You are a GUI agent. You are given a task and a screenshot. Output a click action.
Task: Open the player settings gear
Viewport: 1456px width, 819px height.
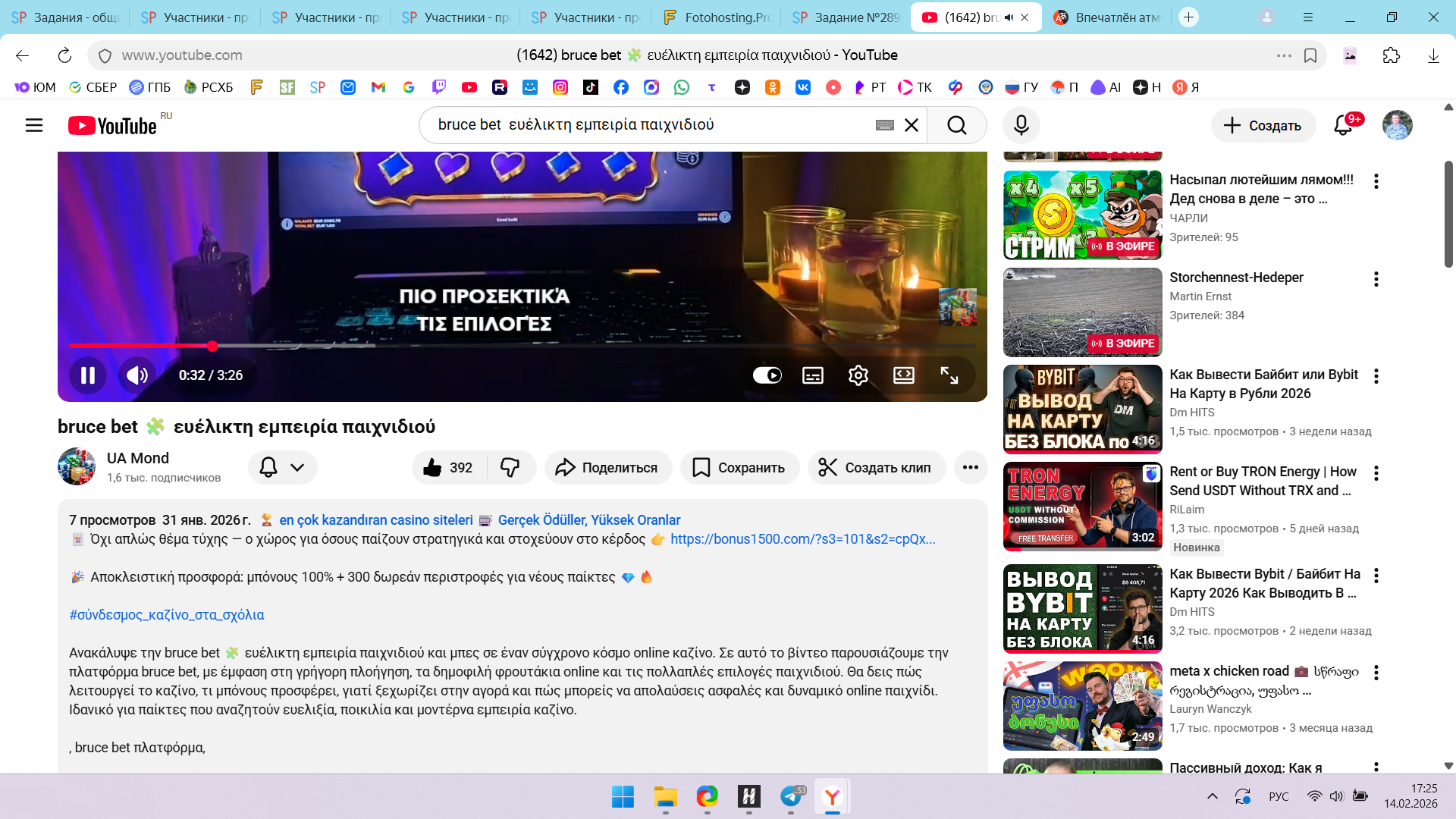pyautogui.click(x=858, y=375)
